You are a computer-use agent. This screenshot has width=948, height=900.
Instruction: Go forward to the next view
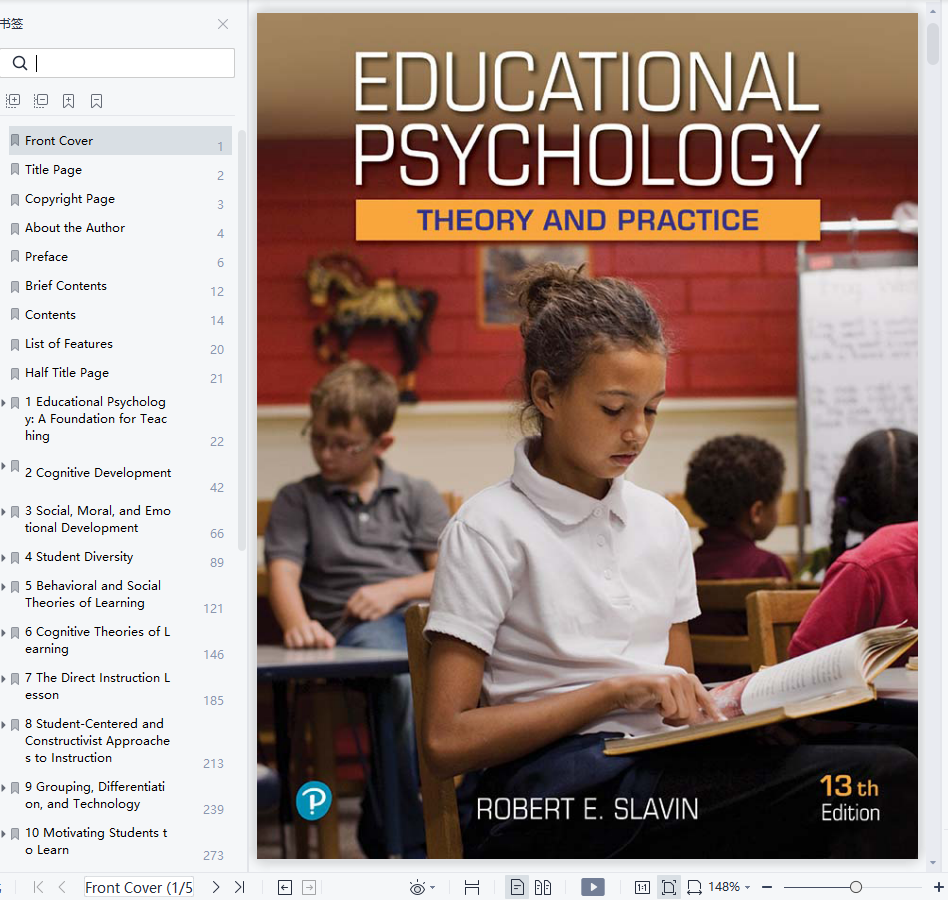tap(309, 887)
